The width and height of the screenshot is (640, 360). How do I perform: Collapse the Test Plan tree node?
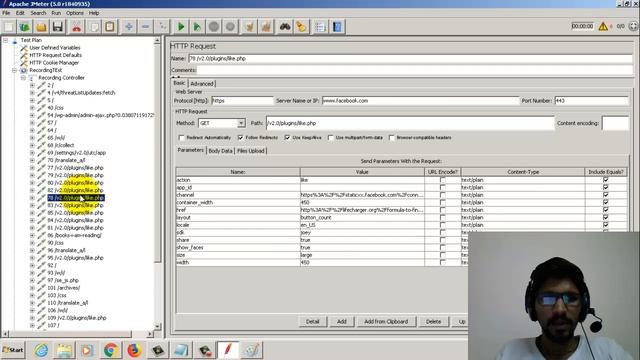[6, 40]
